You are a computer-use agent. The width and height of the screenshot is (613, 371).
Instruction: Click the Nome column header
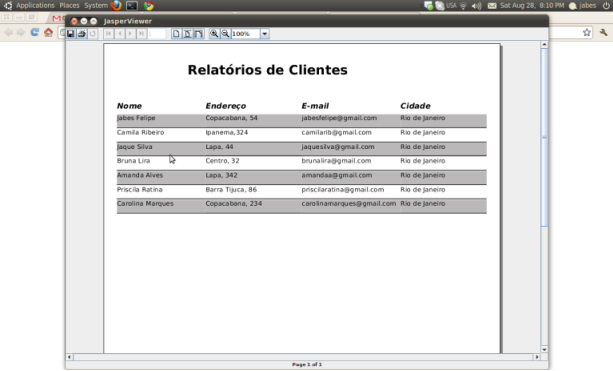coord(129,106)
